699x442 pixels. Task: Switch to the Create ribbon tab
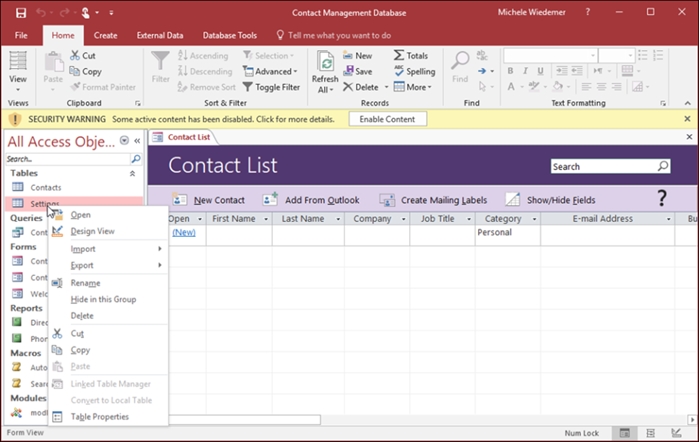(106, 35)
